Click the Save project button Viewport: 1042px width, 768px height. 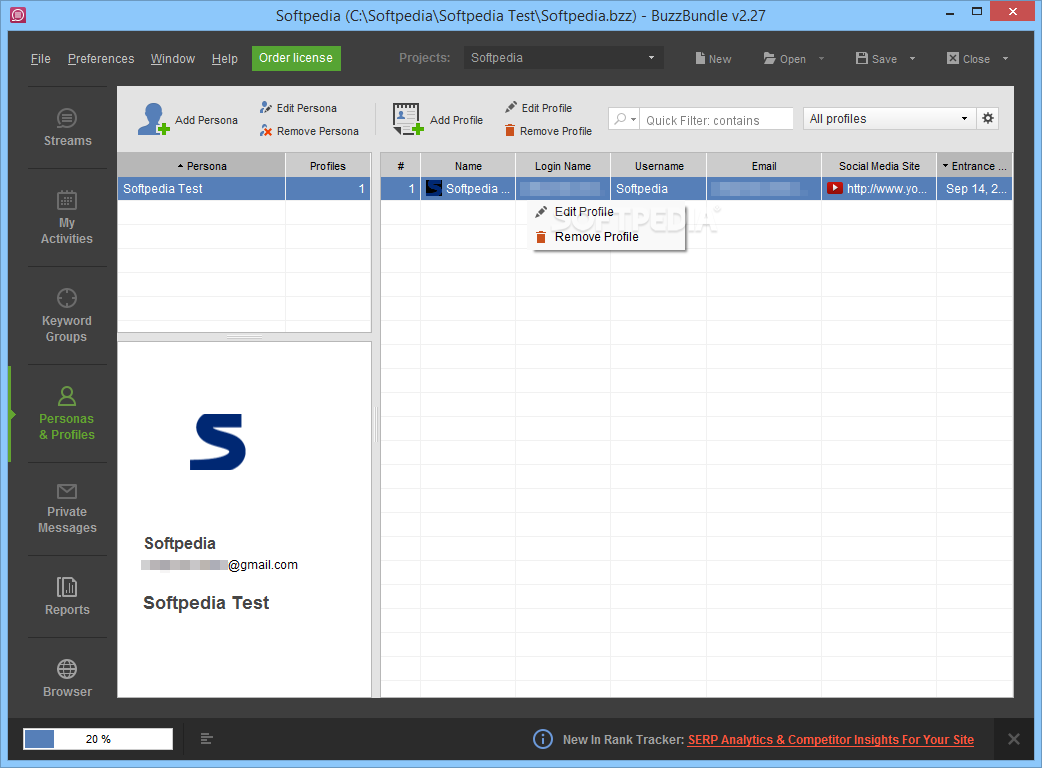click(x=877, y=58)
